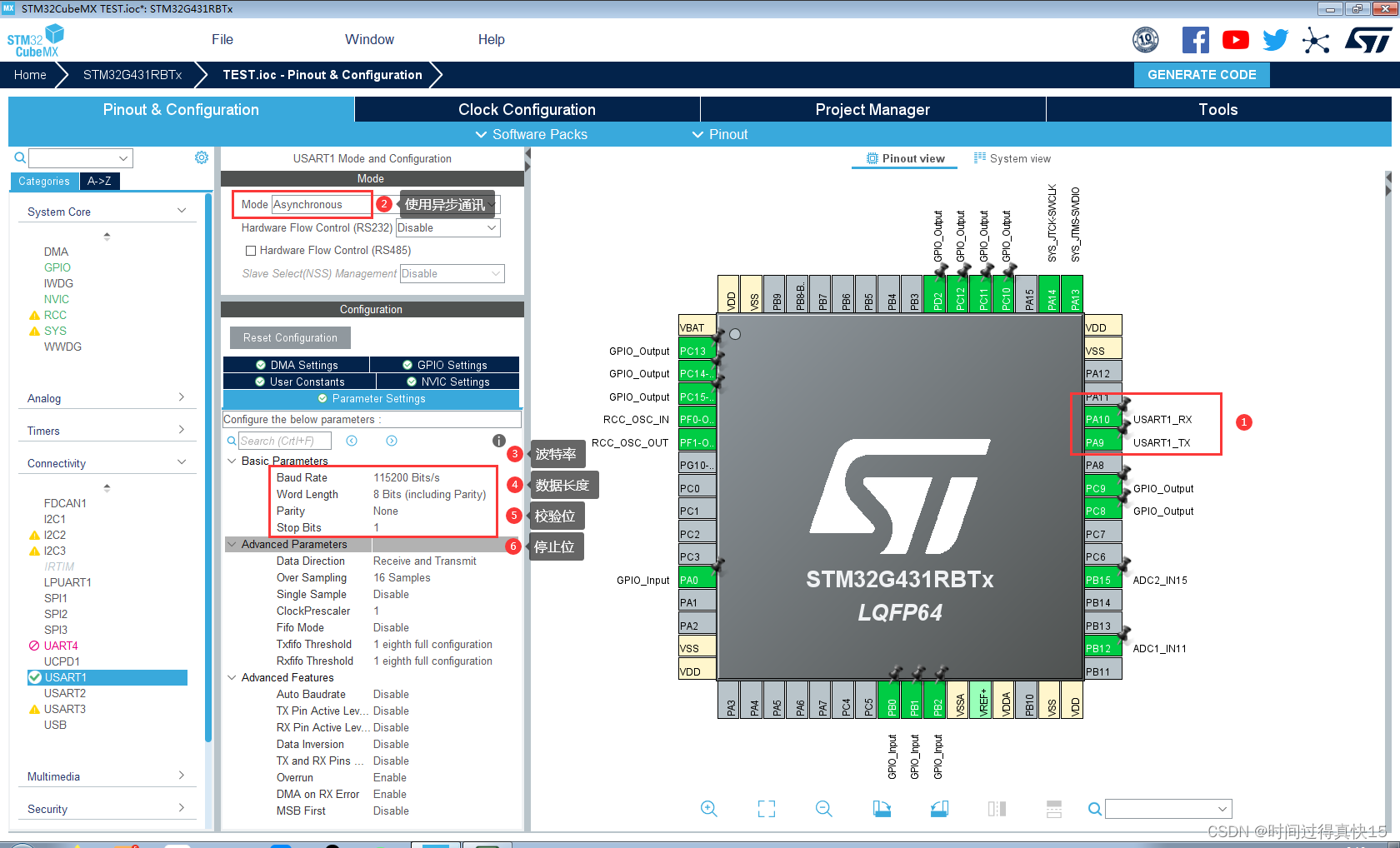The image size is (1400, 848).
Task: Switch to Project Manager tab
Action: (872, 109)
